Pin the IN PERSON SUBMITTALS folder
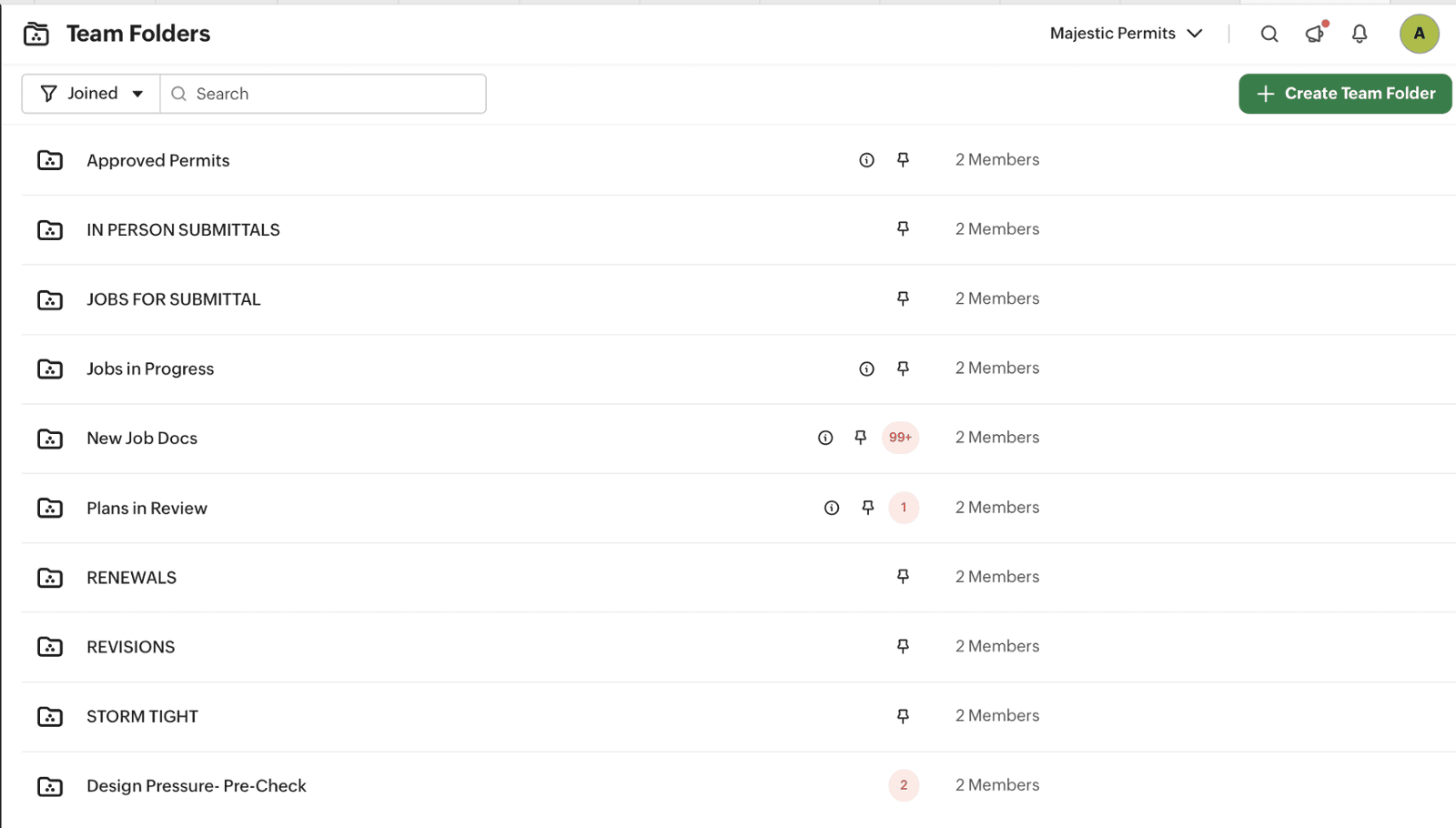 903,229
